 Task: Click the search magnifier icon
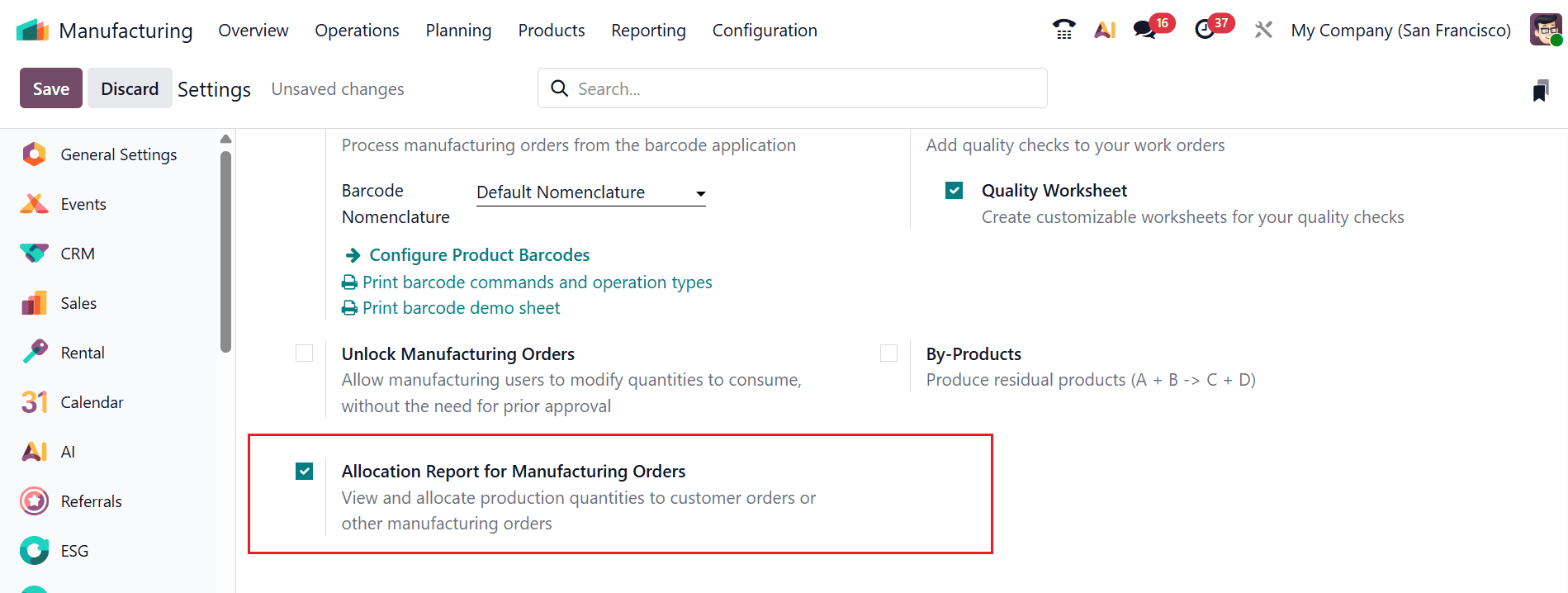coord(559,88)
